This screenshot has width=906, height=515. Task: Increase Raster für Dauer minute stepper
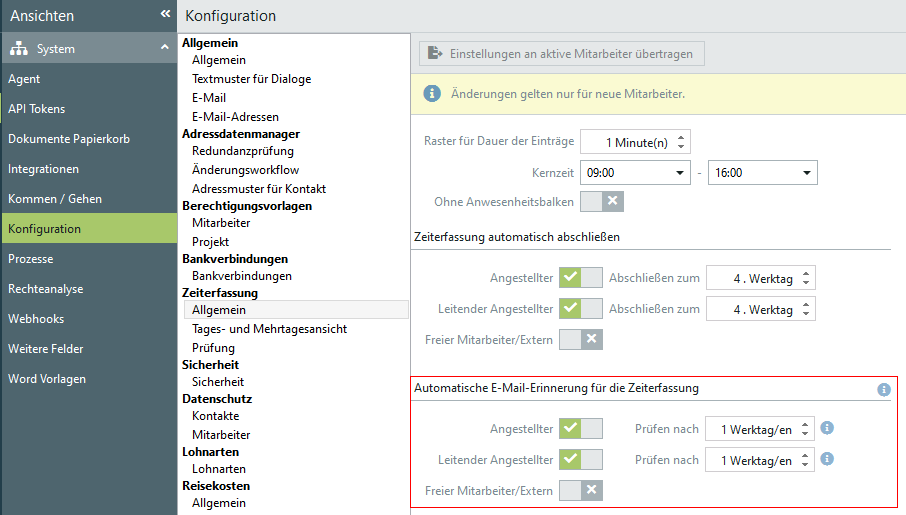point(681,137)
